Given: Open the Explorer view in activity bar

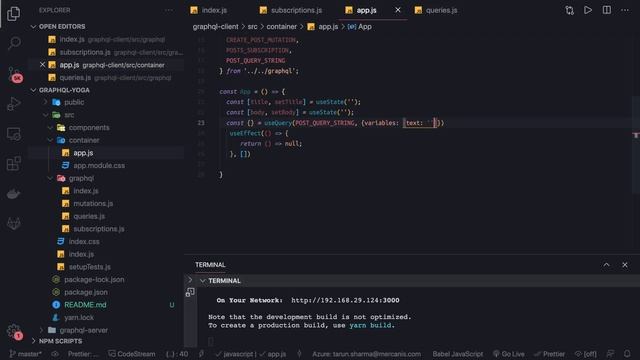Looking at the screenshot, I should click(13, 13).
